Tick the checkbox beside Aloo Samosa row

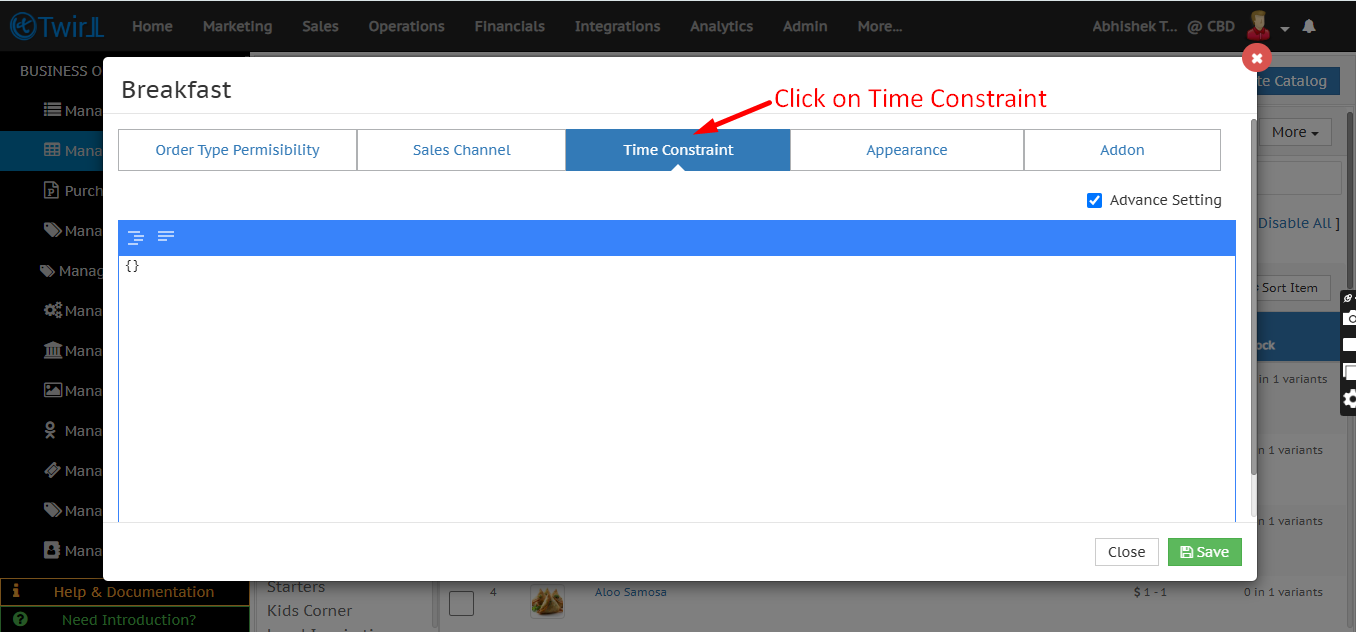point(461,603)
